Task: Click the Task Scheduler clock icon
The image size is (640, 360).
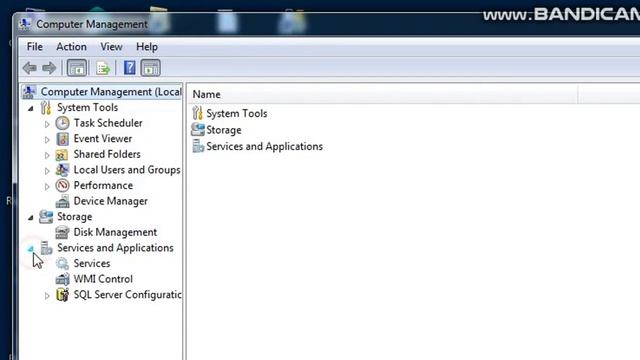Action: coord(62,123)
